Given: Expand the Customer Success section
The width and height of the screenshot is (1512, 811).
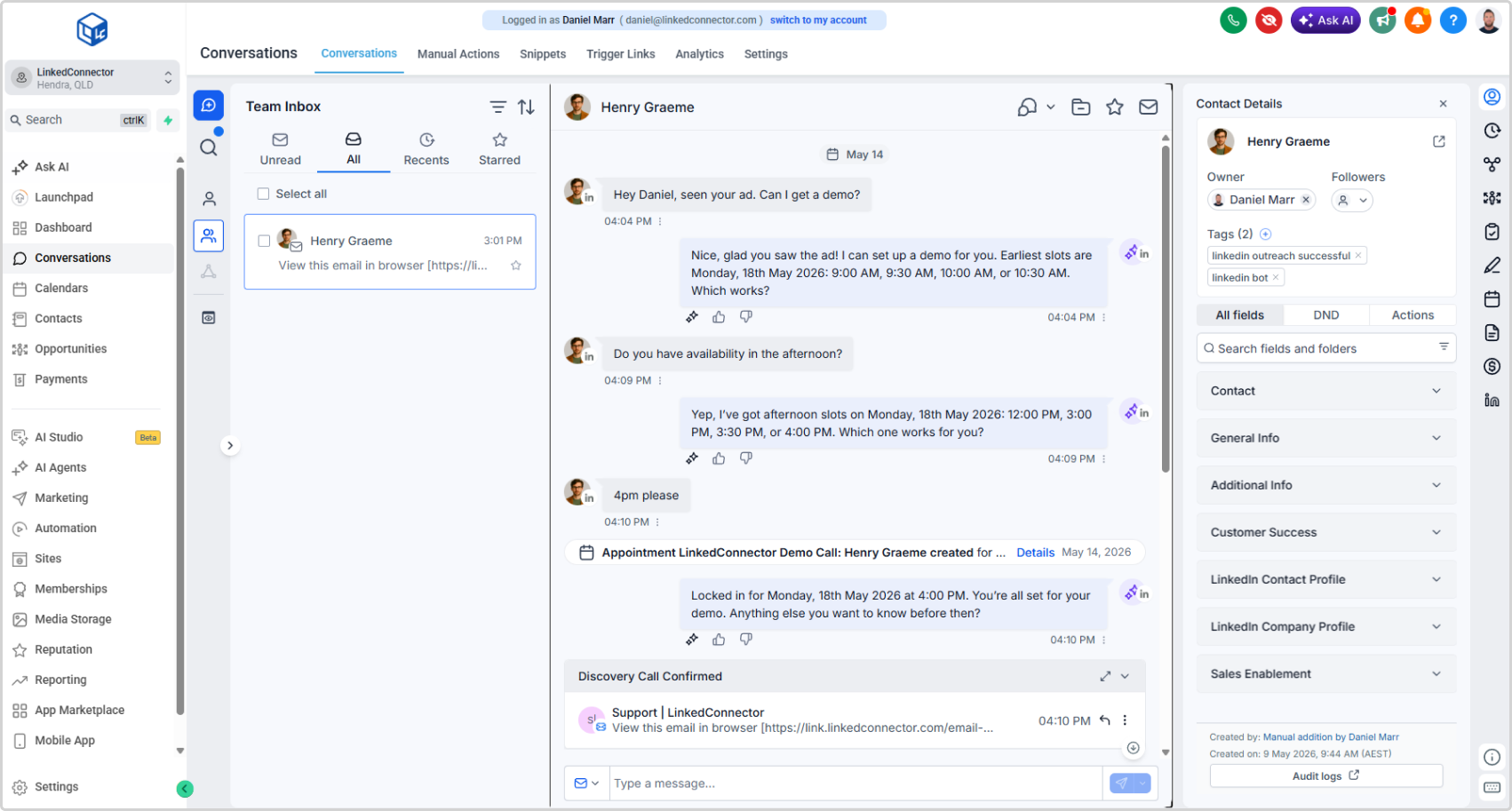Looking at the screenshot, I should point(1325,532).
